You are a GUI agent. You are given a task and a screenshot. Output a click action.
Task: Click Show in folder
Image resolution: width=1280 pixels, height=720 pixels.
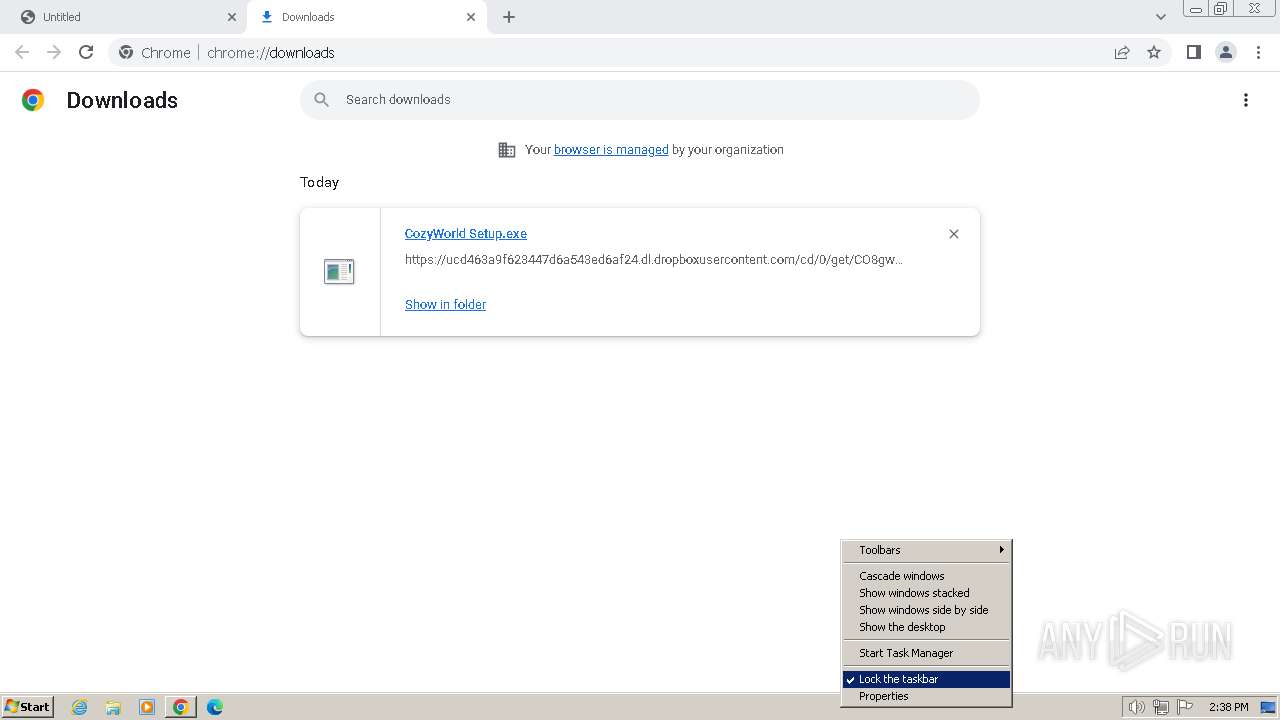(445, 305)
